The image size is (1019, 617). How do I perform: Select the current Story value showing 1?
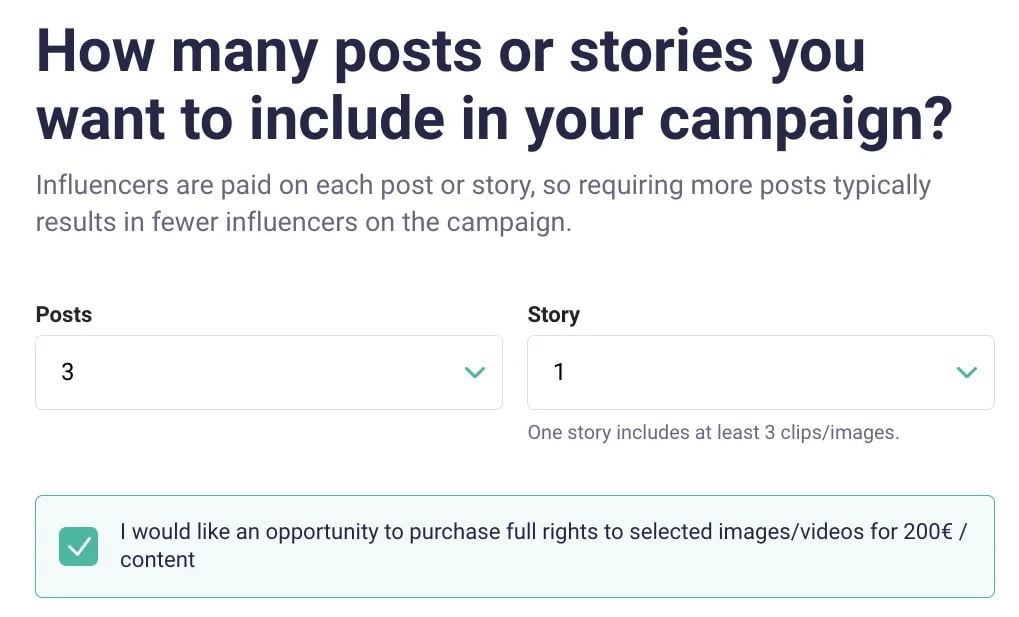pyautogui.click(x=560, y=372)
